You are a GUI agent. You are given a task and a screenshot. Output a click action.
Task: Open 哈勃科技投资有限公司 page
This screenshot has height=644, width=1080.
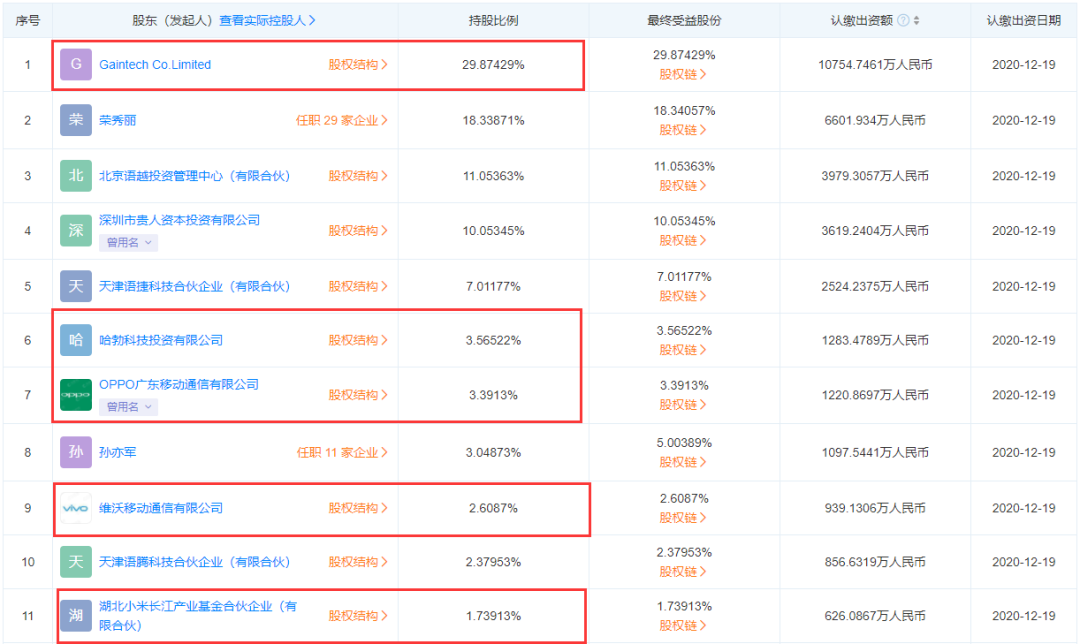pyautogui.click(x=161, y=340)
